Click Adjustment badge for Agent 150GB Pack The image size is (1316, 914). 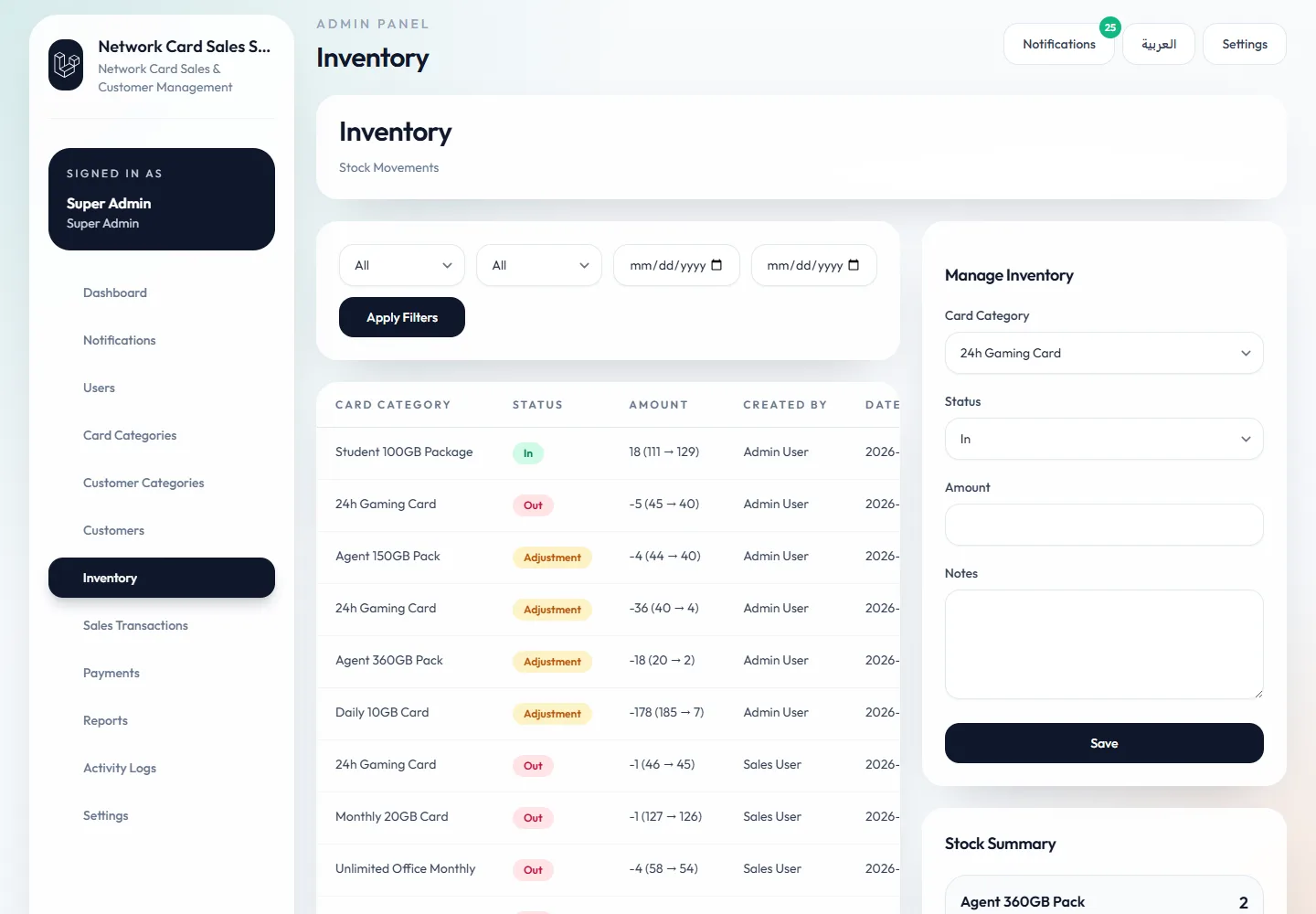click(x=552, y=558)
